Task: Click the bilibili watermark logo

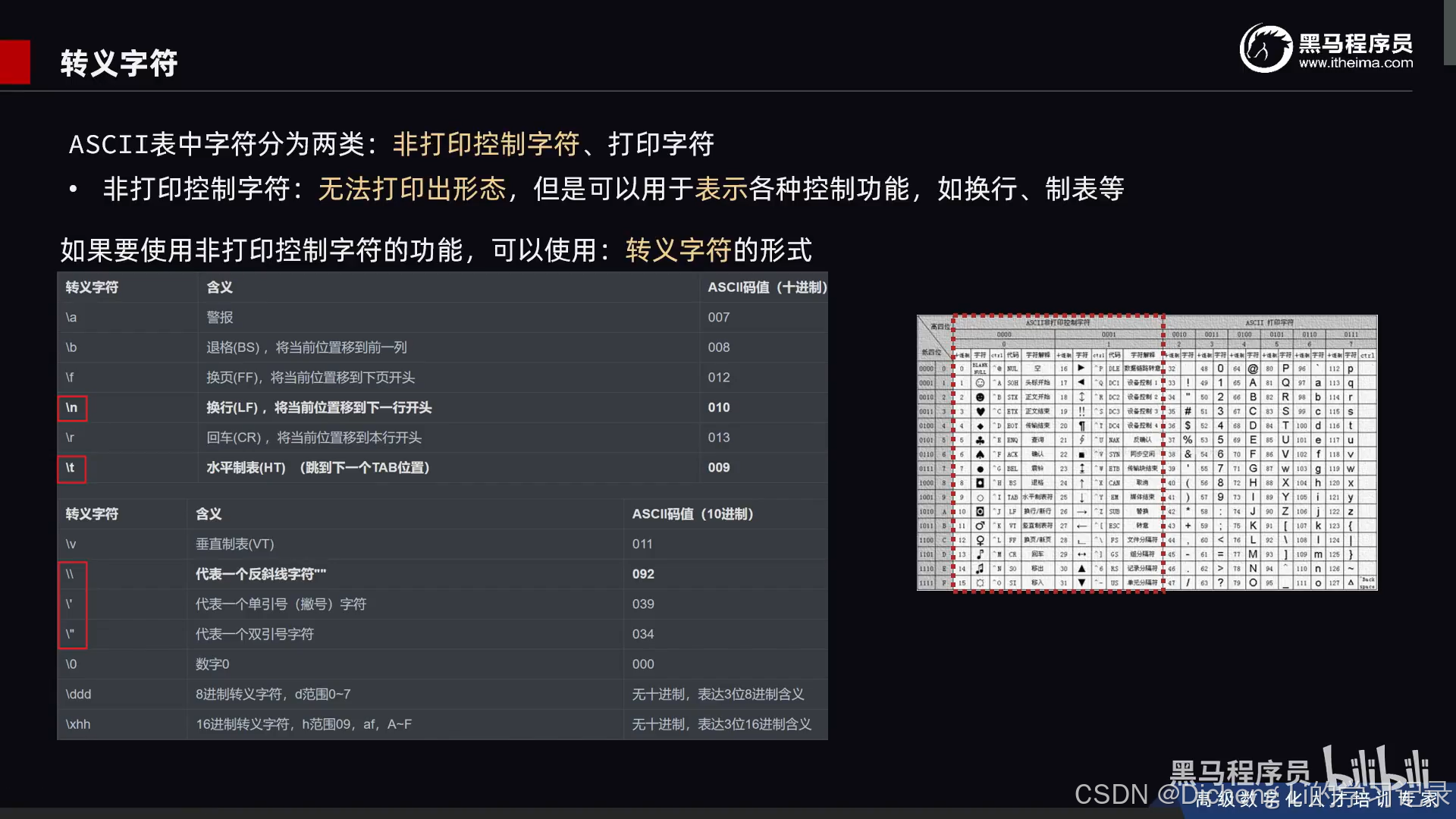Action: (1374, 767)
